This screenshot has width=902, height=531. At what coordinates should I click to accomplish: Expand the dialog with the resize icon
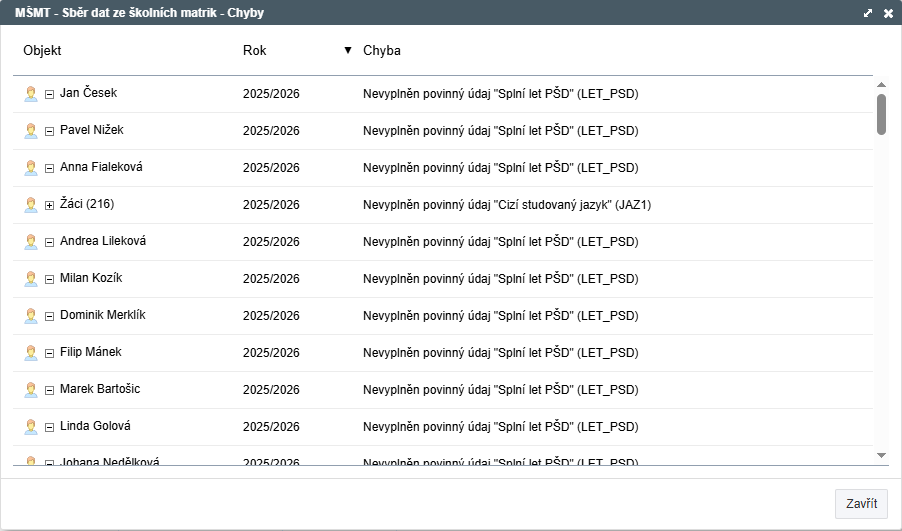pos(868,13)
